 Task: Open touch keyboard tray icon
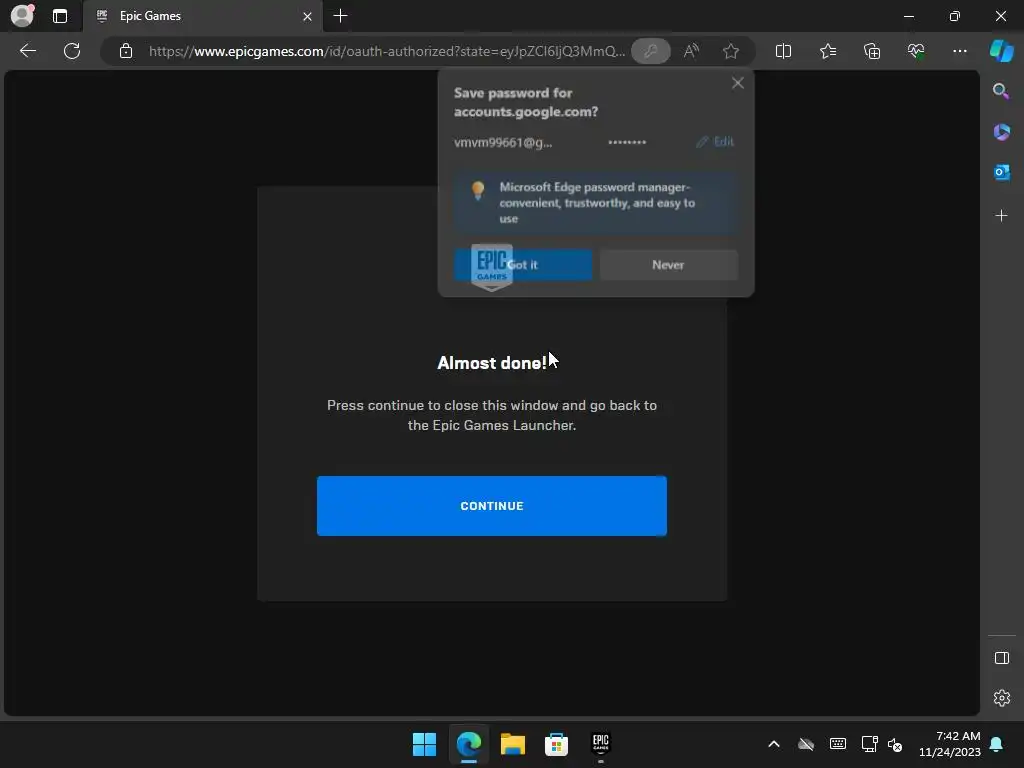click(x=838, y=744)
